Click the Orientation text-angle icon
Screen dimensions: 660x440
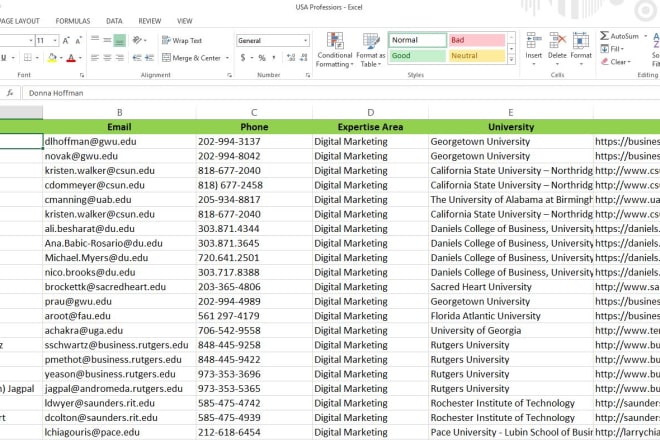point(137,40)
